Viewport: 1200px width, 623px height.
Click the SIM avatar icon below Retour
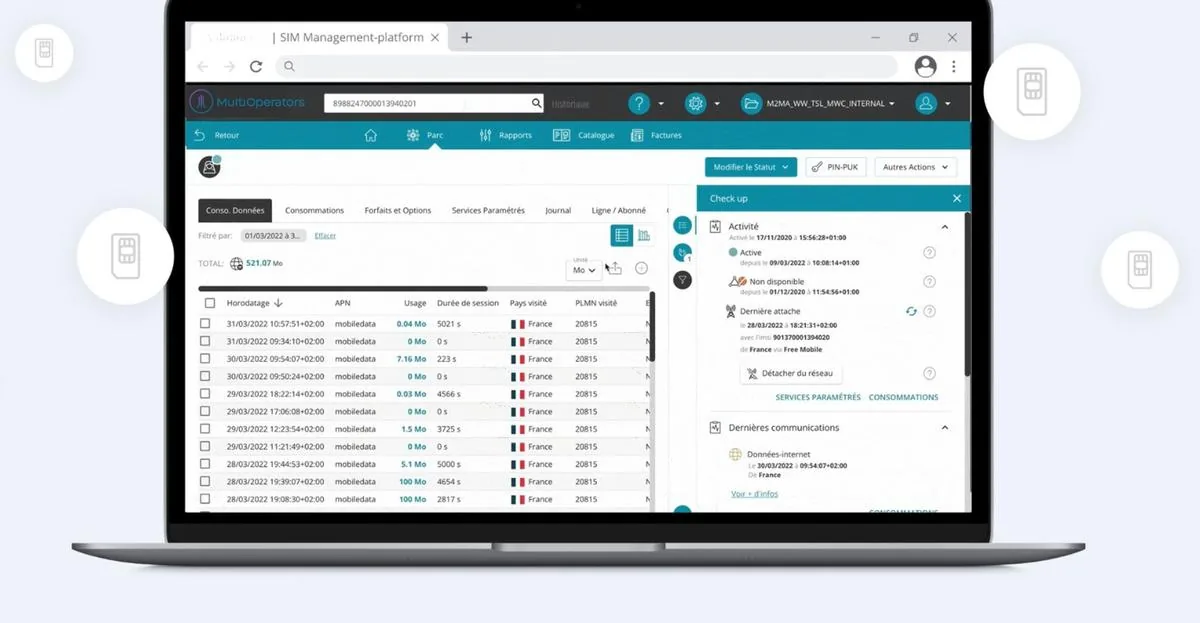point(209,167)
